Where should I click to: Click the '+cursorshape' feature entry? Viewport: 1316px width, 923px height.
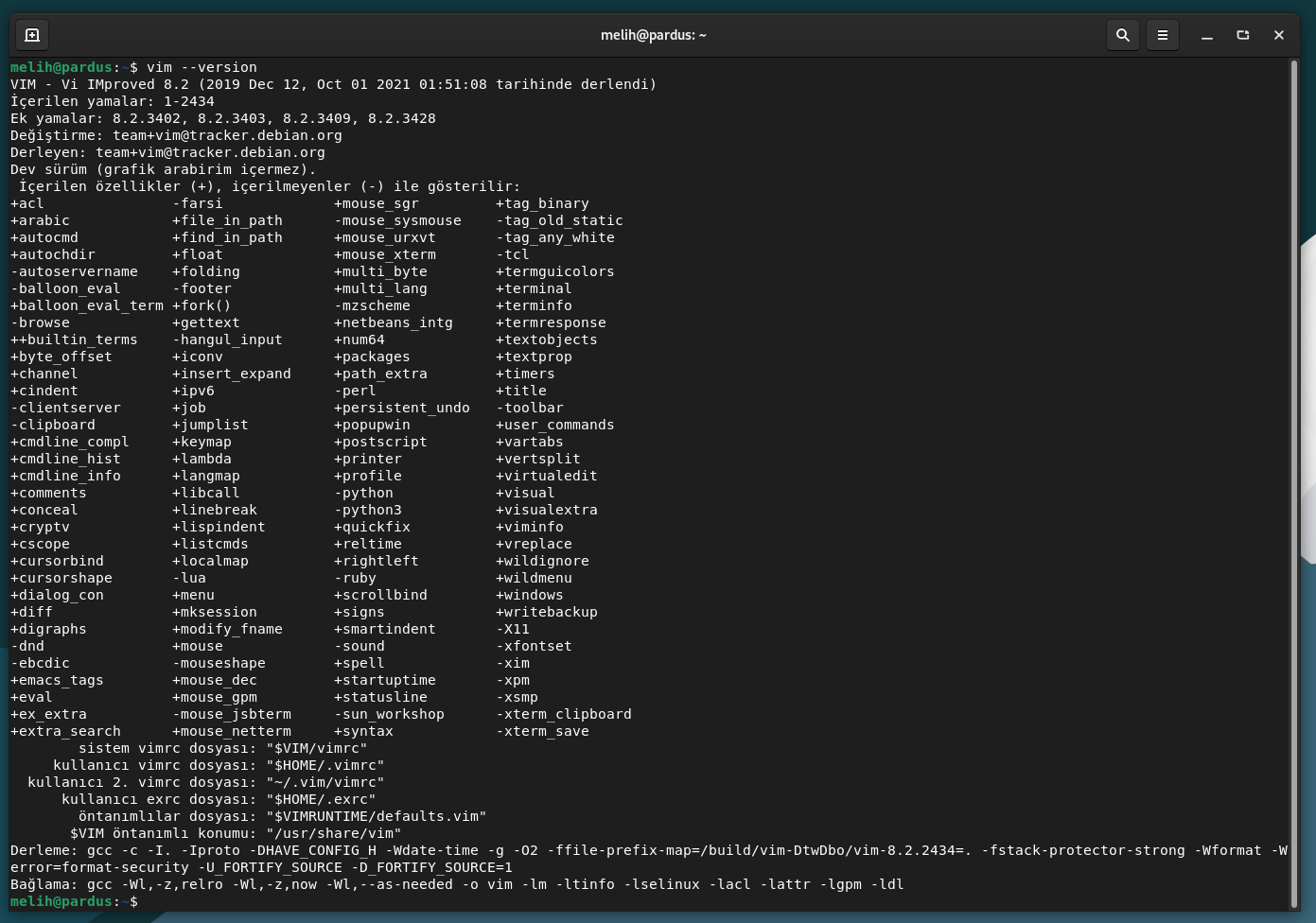[61, 578]
